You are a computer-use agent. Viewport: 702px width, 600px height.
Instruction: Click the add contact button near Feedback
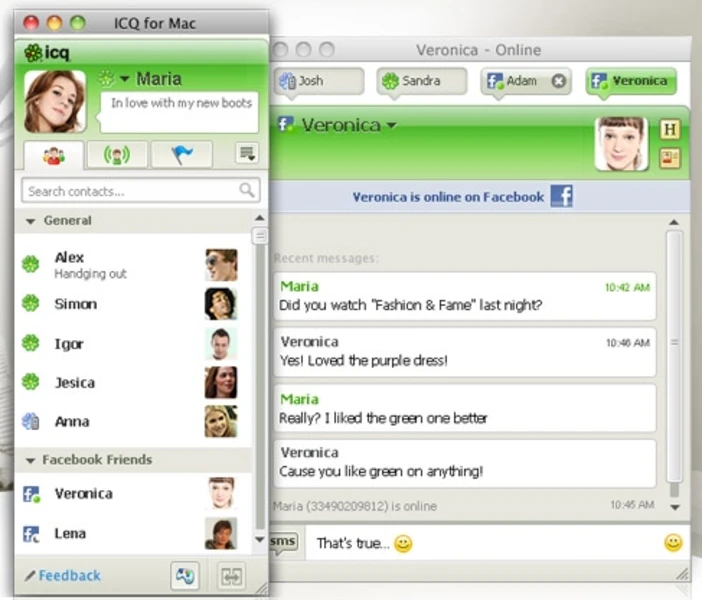(185, 576)
